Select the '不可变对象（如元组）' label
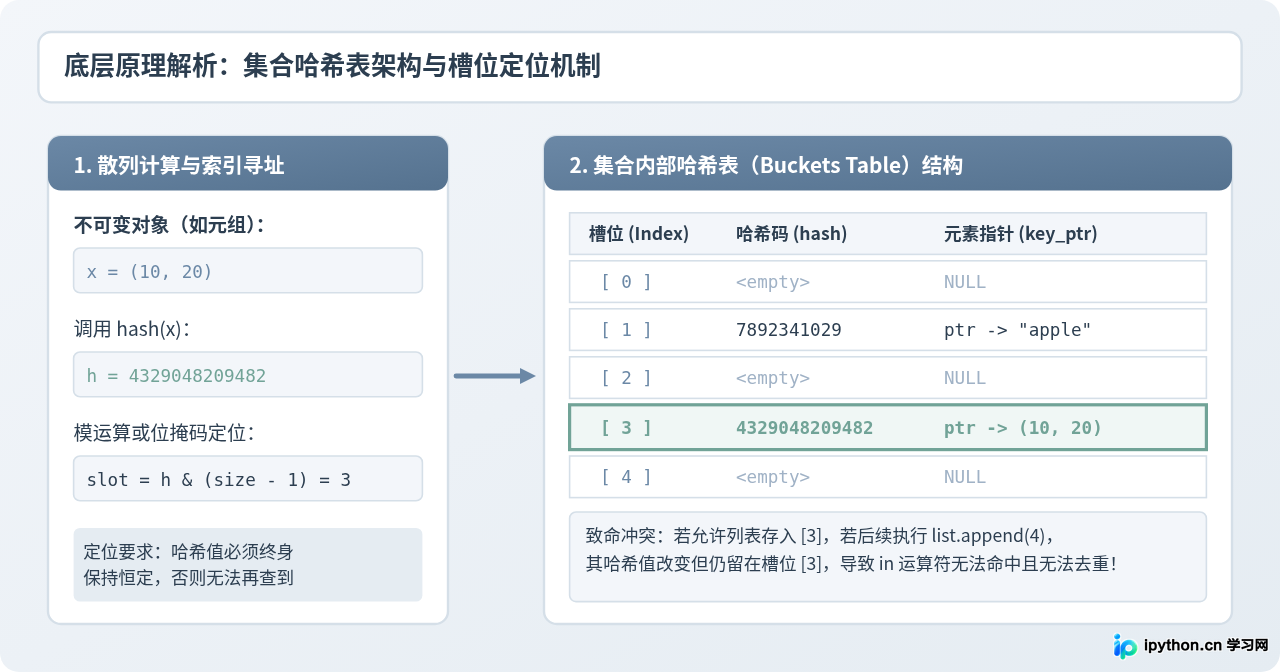Image resolution: width=1280 pixels, height=672 pixels. click(x=170, y=225)
